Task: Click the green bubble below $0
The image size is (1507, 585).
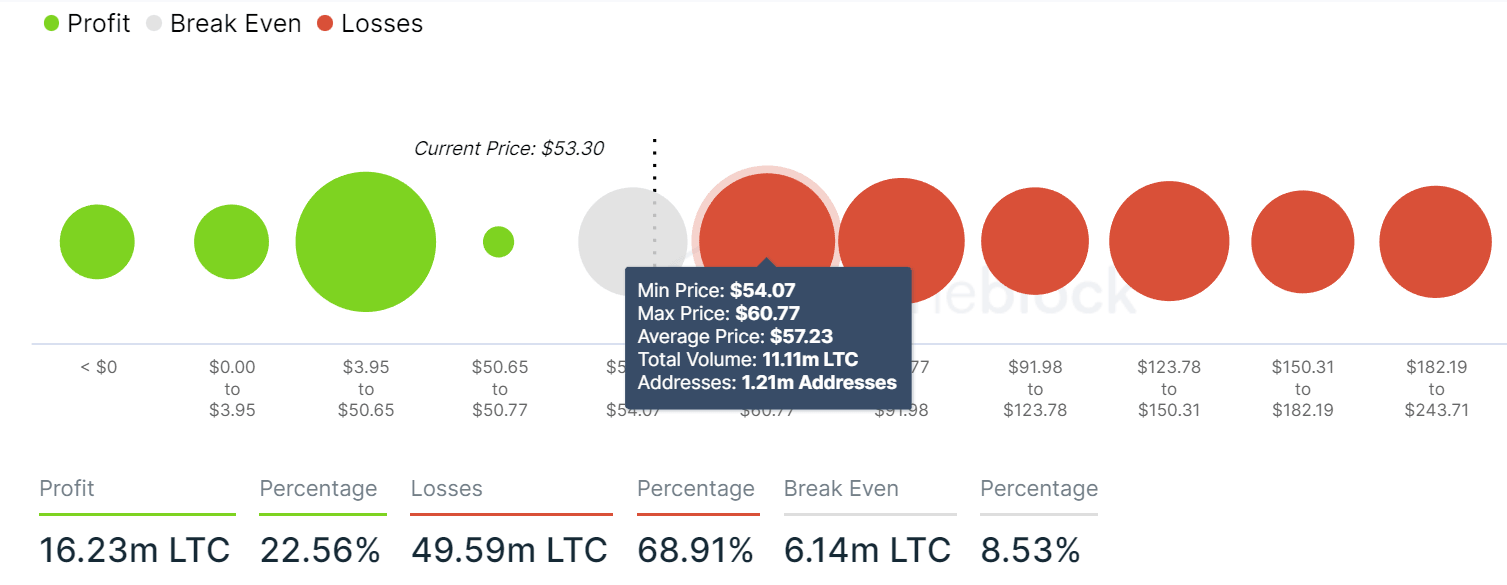Action: pos(97,242)
